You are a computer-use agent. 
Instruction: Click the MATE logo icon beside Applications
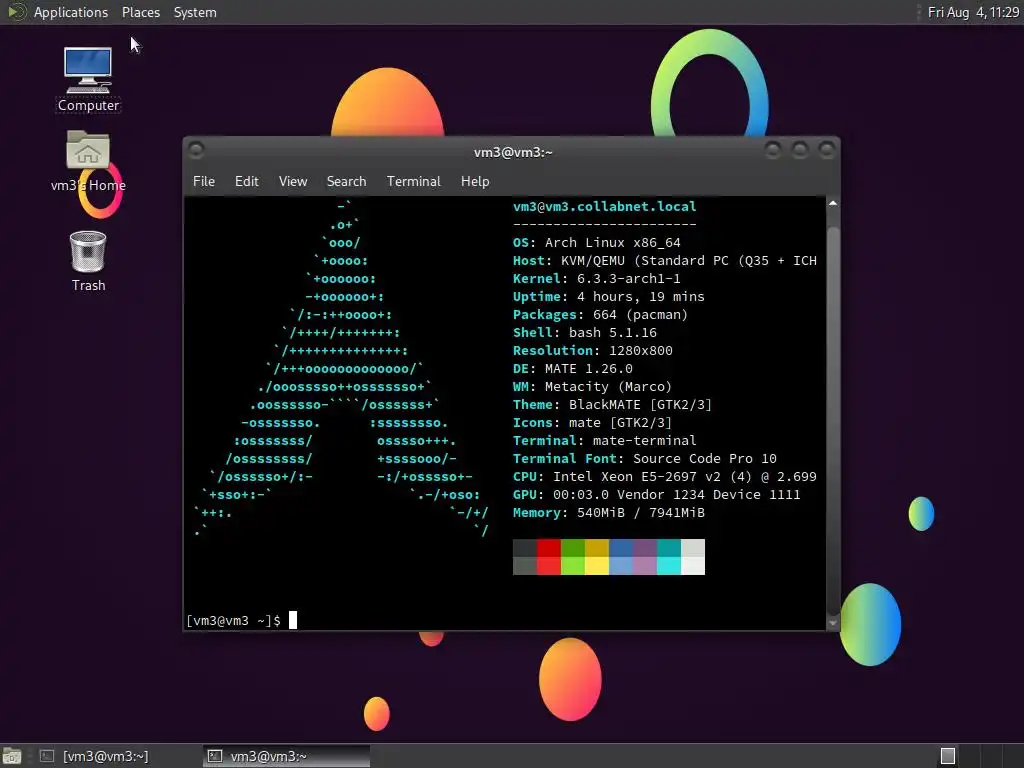tap(15, 12)
